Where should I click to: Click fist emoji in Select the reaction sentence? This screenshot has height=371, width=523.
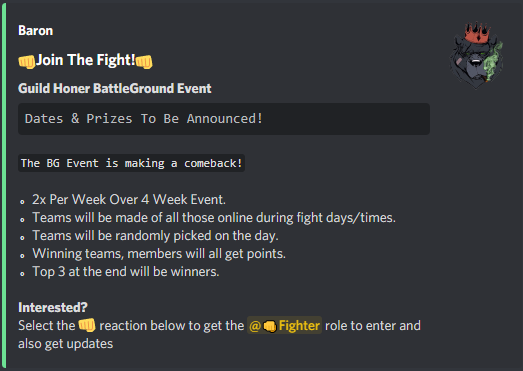pos(87,325)
